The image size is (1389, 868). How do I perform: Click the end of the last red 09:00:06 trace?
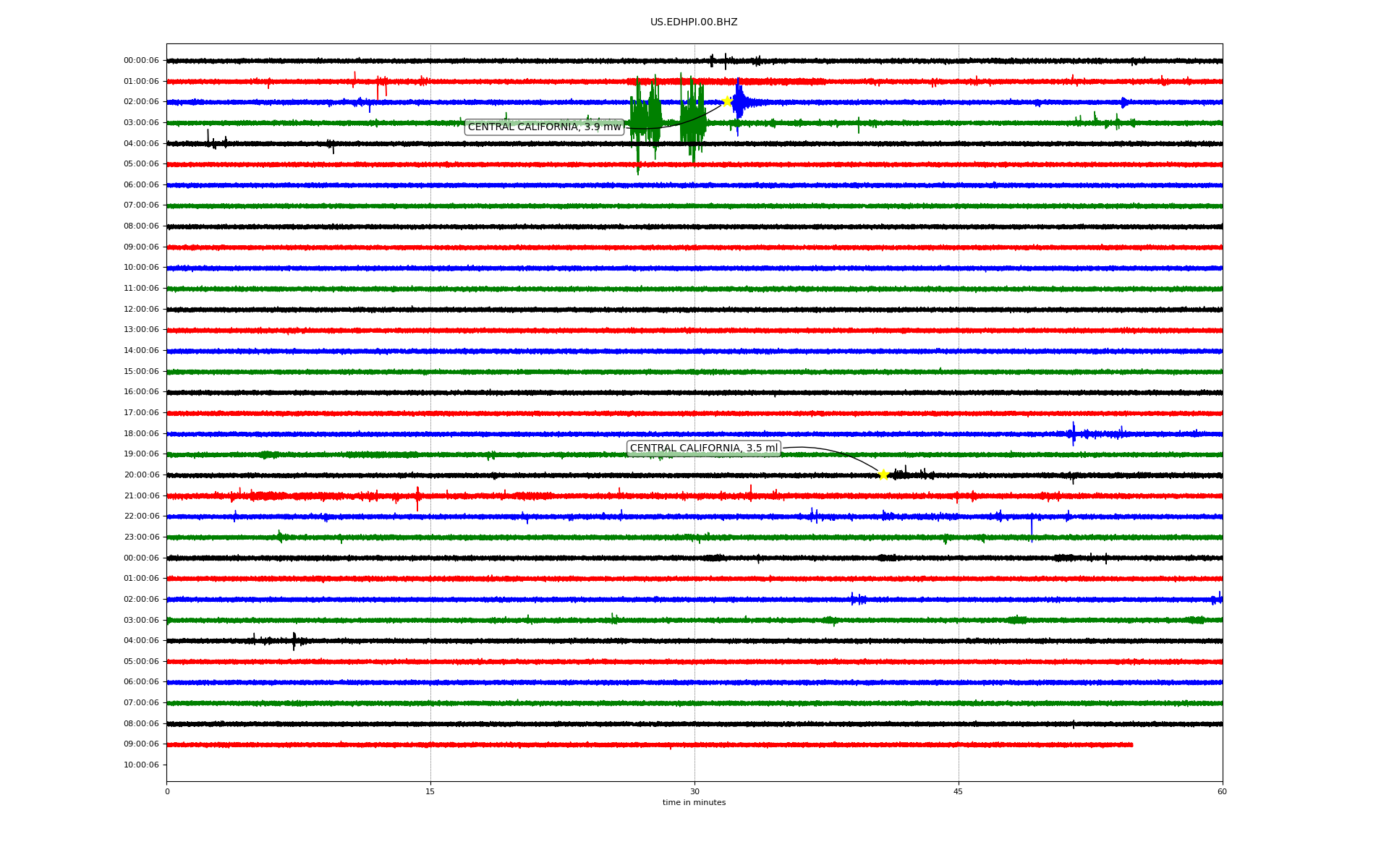pos(1131,744)
